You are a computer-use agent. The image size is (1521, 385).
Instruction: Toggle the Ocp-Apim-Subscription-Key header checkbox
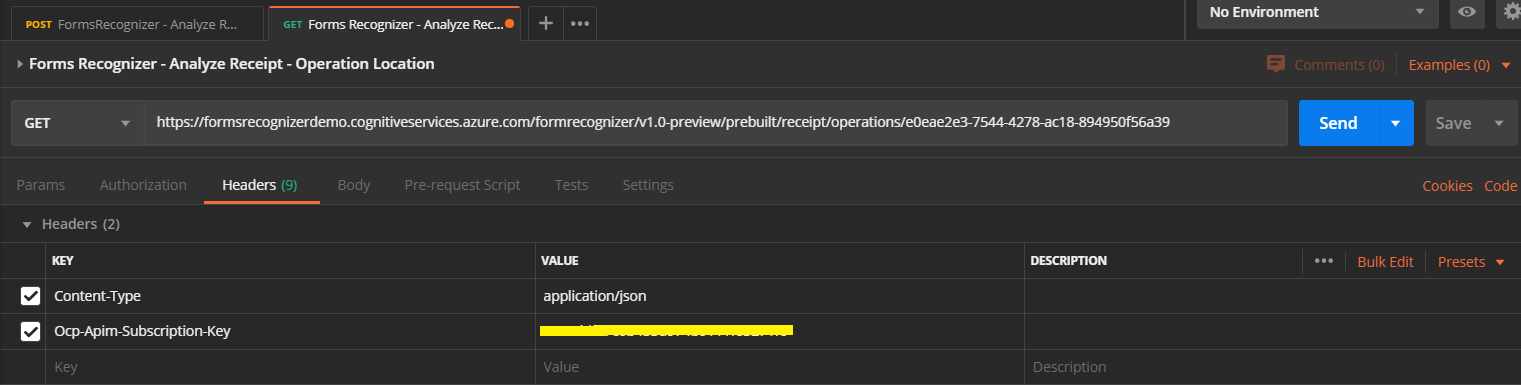click(x=31, y=331)
